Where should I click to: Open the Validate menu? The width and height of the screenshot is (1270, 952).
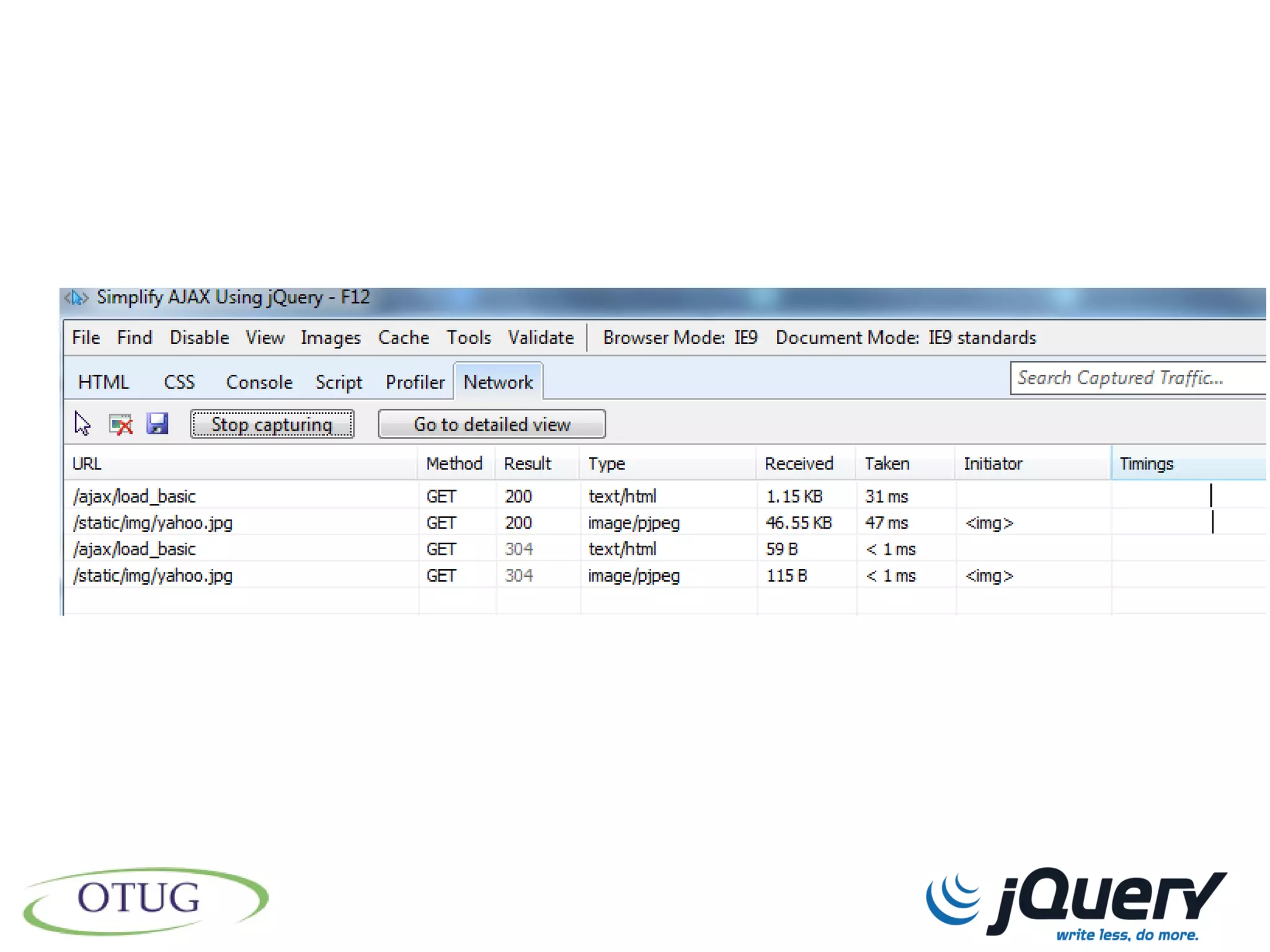(x=541, y=338)
